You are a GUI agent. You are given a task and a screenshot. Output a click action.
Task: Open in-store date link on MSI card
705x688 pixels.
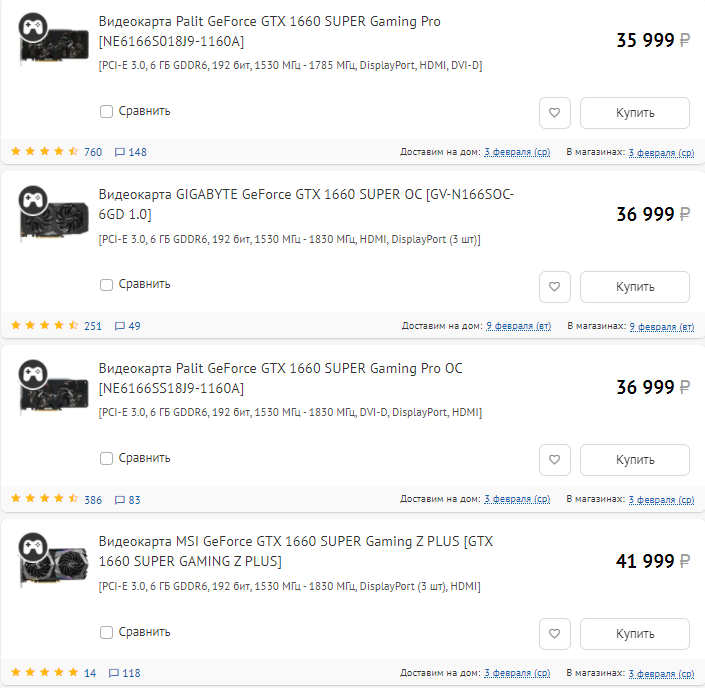point(661,673)
